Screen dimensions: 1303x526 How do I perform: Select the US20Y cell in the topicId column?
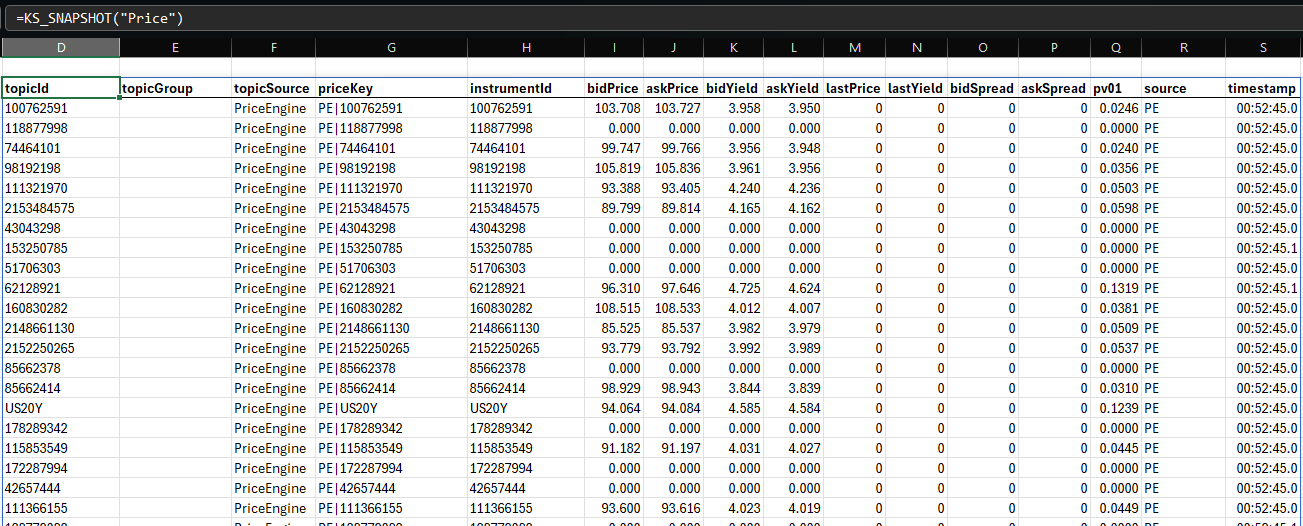(x=61, y=408)
